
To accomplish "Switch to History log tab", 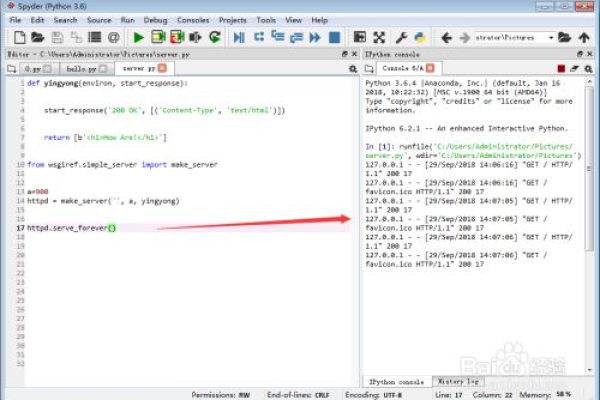I will 458,381.
